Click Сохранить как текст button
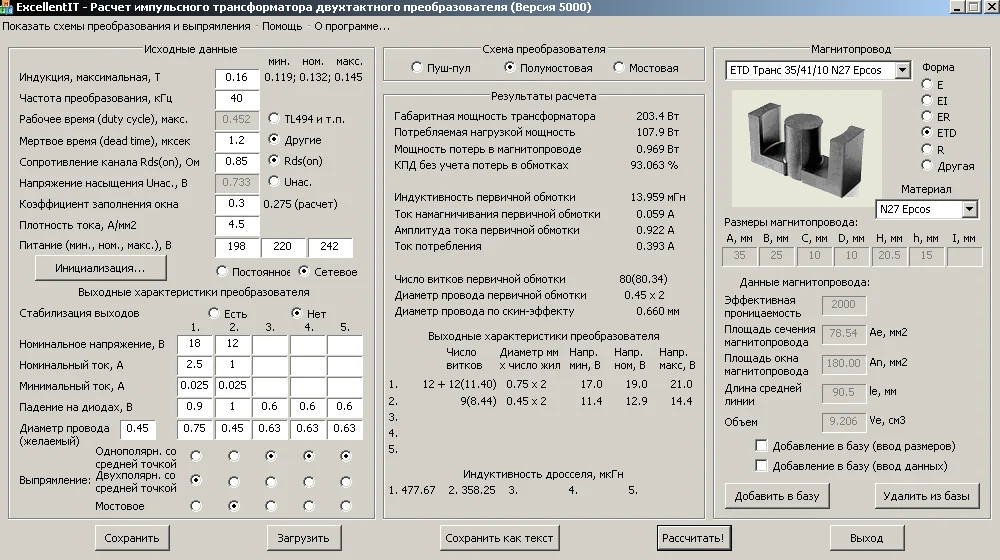The image size is (1000, 560). [499, 538]
